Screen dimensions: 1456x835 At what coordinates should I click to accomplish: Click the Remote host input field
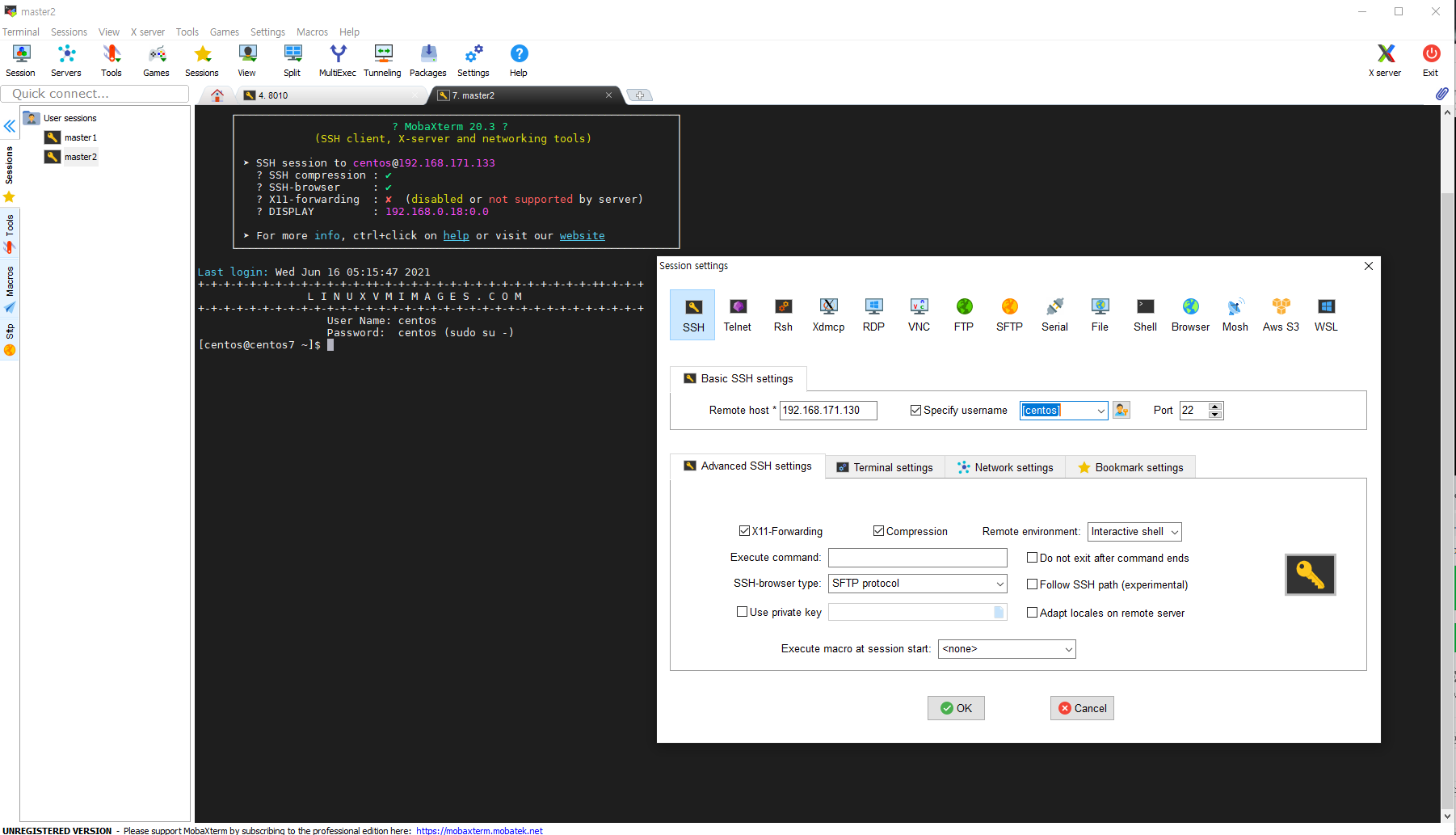coord(828,411)
